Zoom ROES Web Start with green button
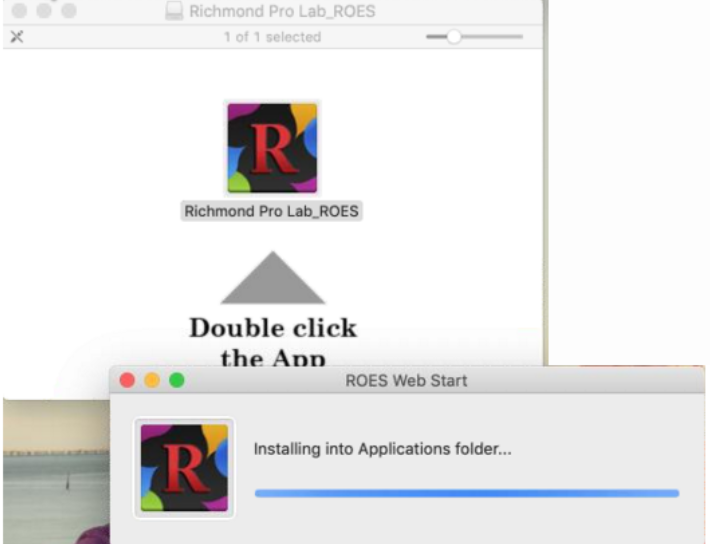The height and width of the screenshot is (544, 710). click(177, 381)
